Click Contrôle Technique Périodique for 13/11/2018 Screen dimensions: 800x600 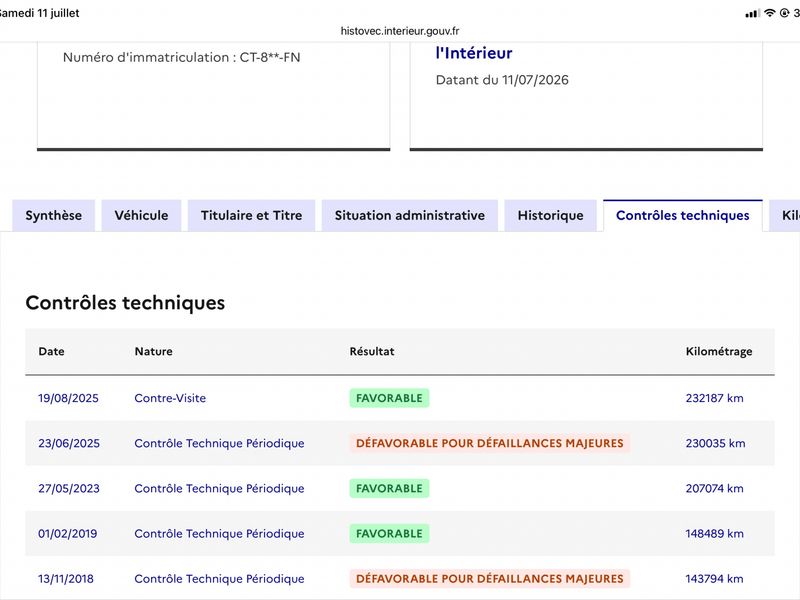point(219,579)
